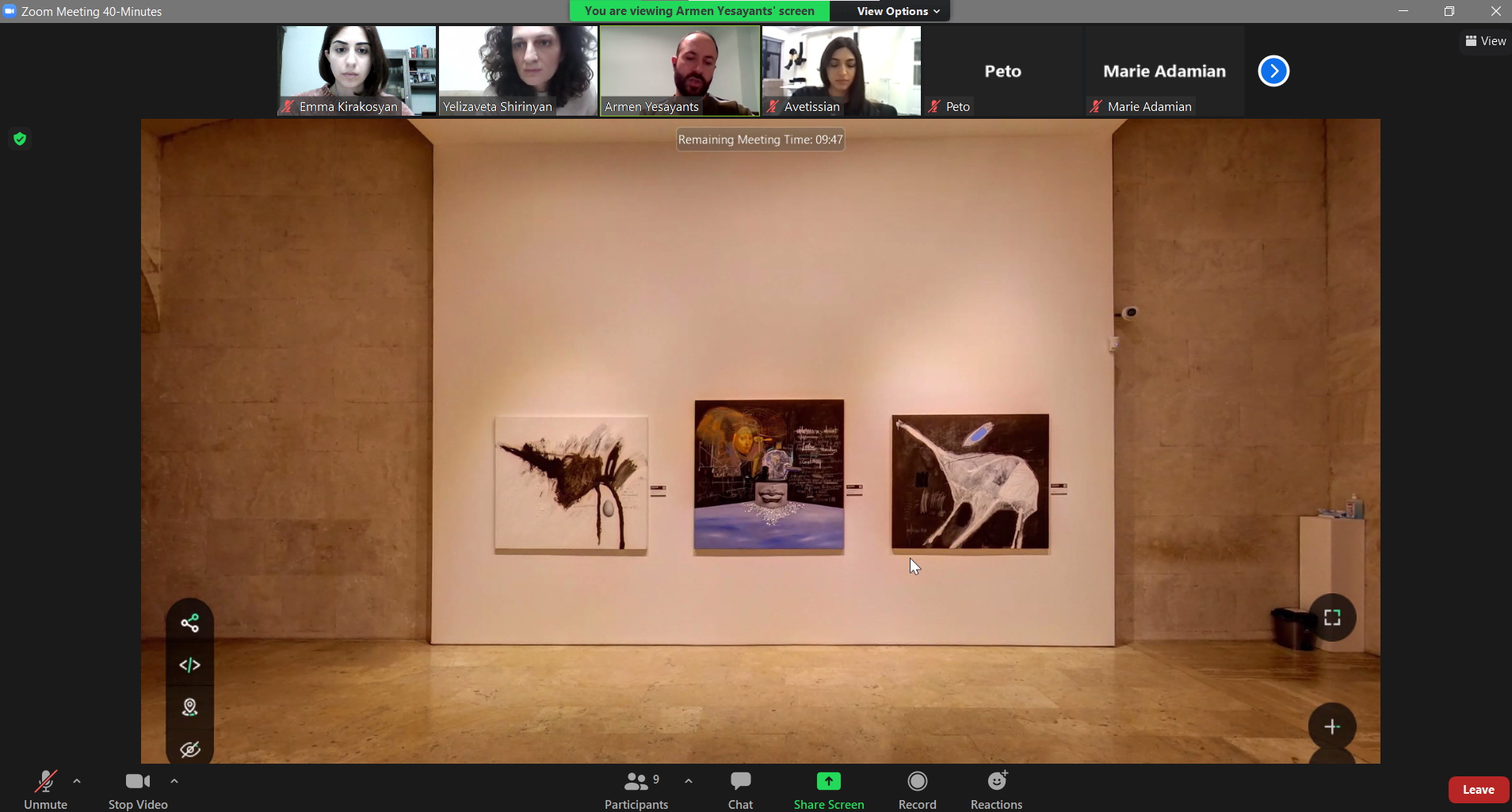
Task: Click the embed code icon in the tour
Action: point(189,665)
